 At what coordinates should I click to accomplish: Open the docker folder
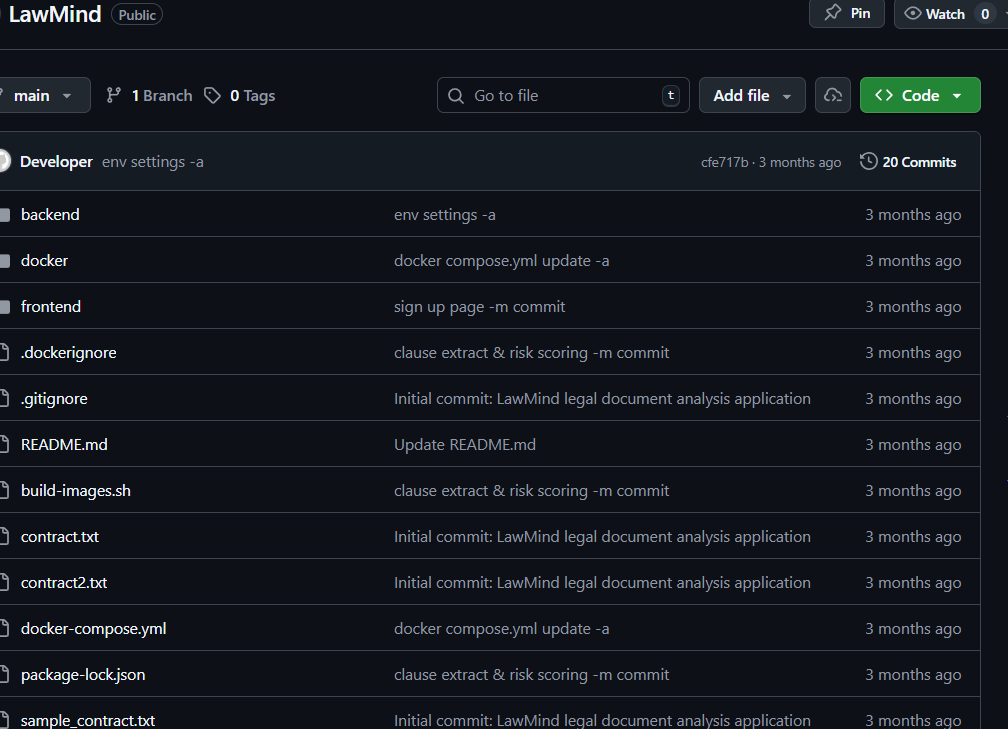coord(44,260)
